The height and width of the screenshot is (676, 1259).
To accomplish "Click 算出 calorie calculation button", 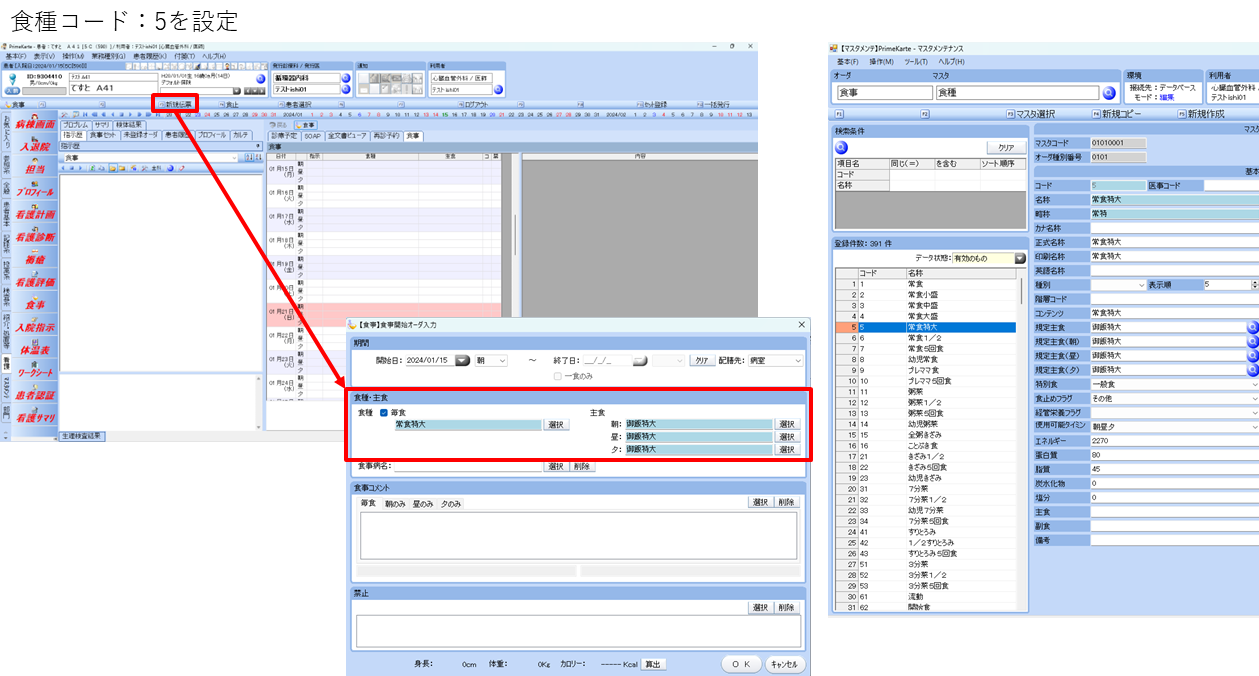I will (x=654, y=664).
